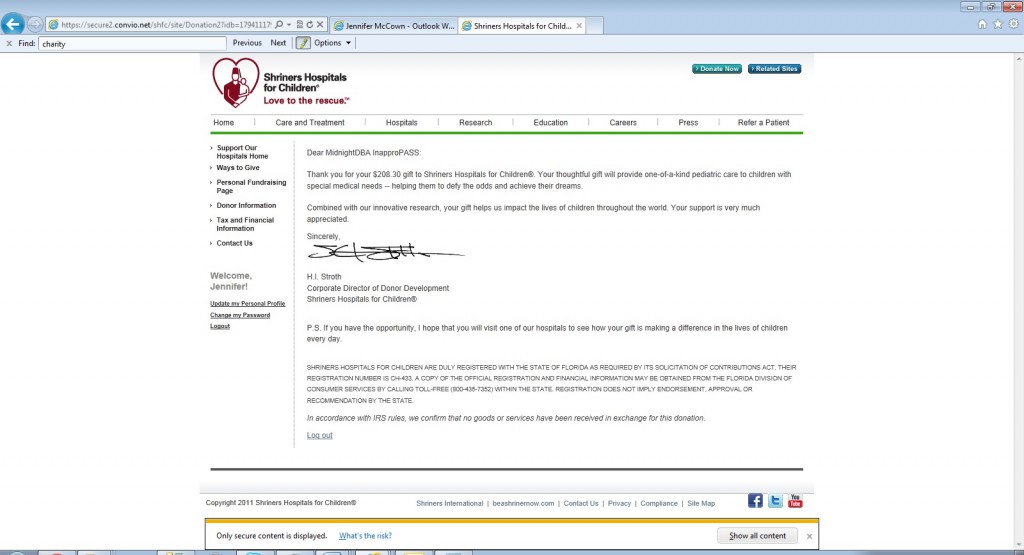
Task: Click the URL address bar field
Action: [x=166, y=25]
